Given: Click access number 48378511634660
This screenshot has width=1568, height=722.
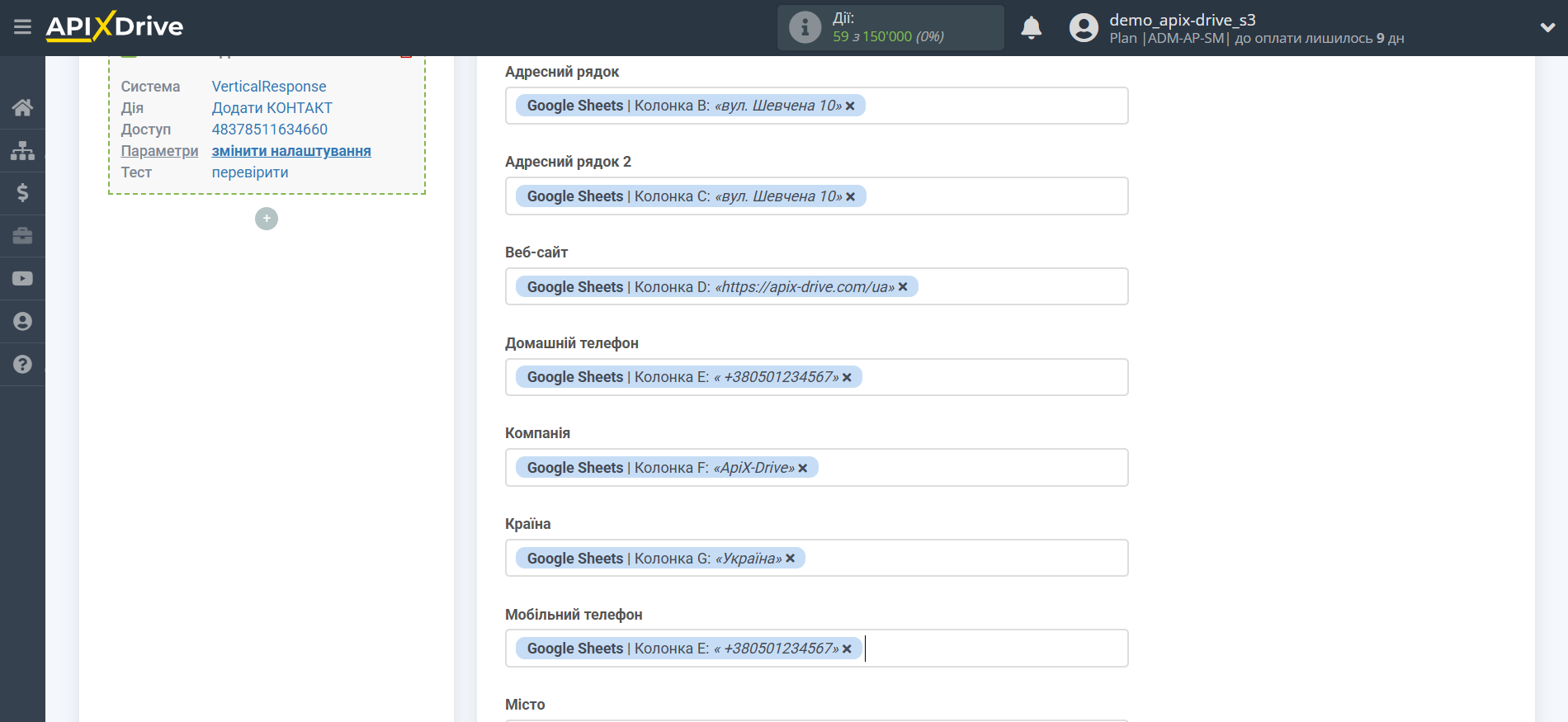Looking at the screenshot, I should [x=270, y=130].
